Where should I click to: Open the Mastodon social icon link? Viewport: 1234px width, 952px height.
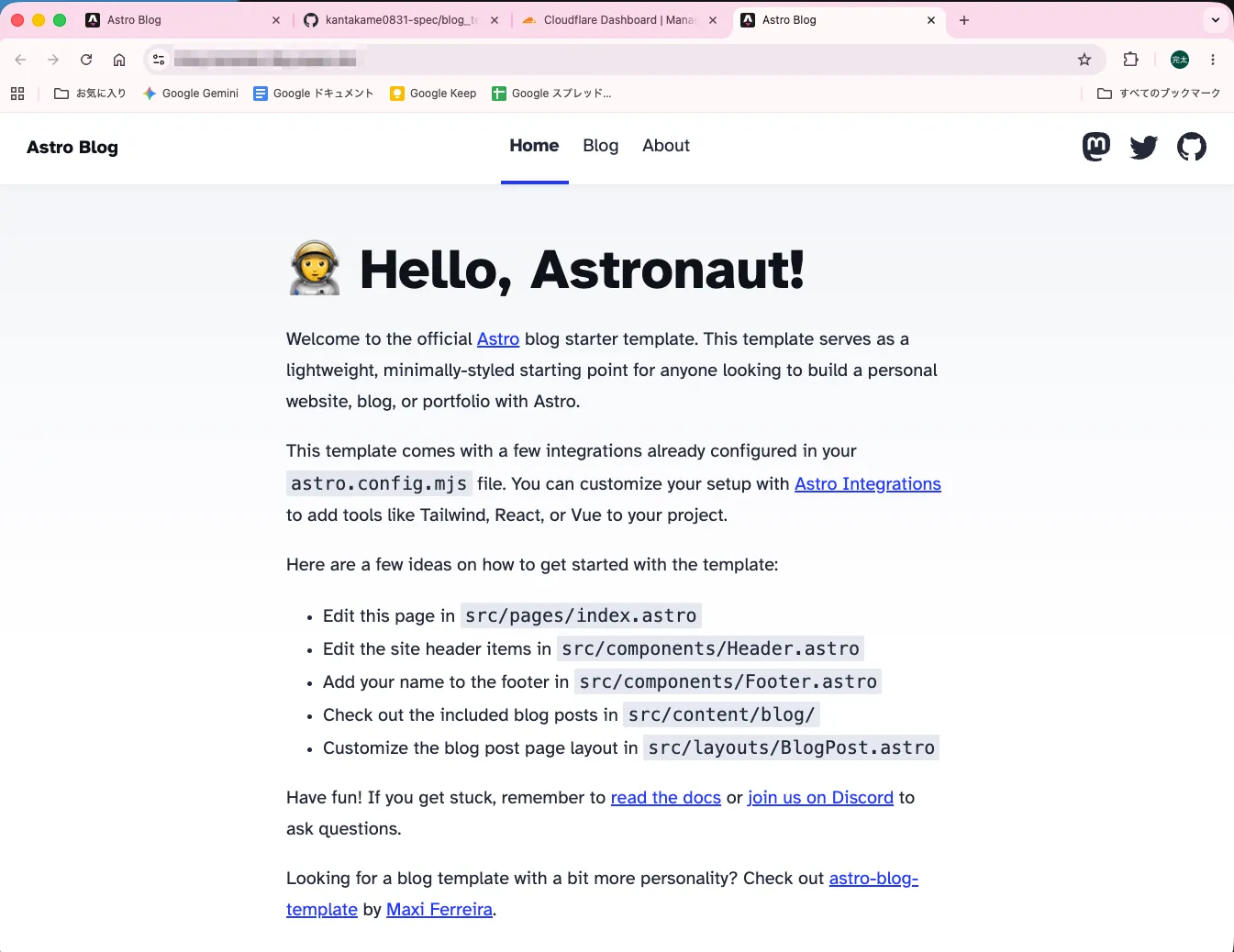click(1096, 147)
